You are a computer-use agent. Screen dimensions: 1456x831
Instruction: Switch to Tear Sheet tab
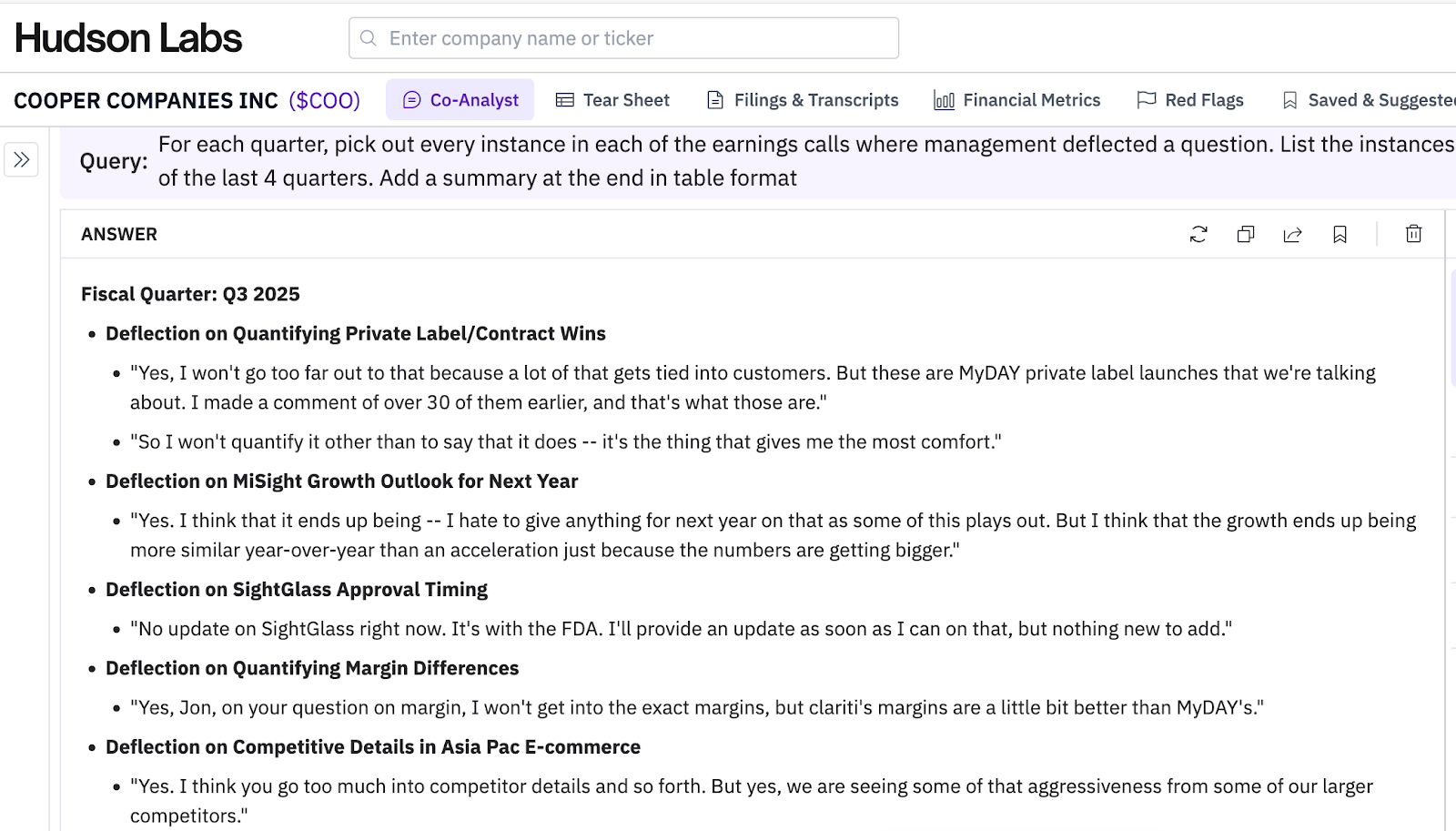612,100
